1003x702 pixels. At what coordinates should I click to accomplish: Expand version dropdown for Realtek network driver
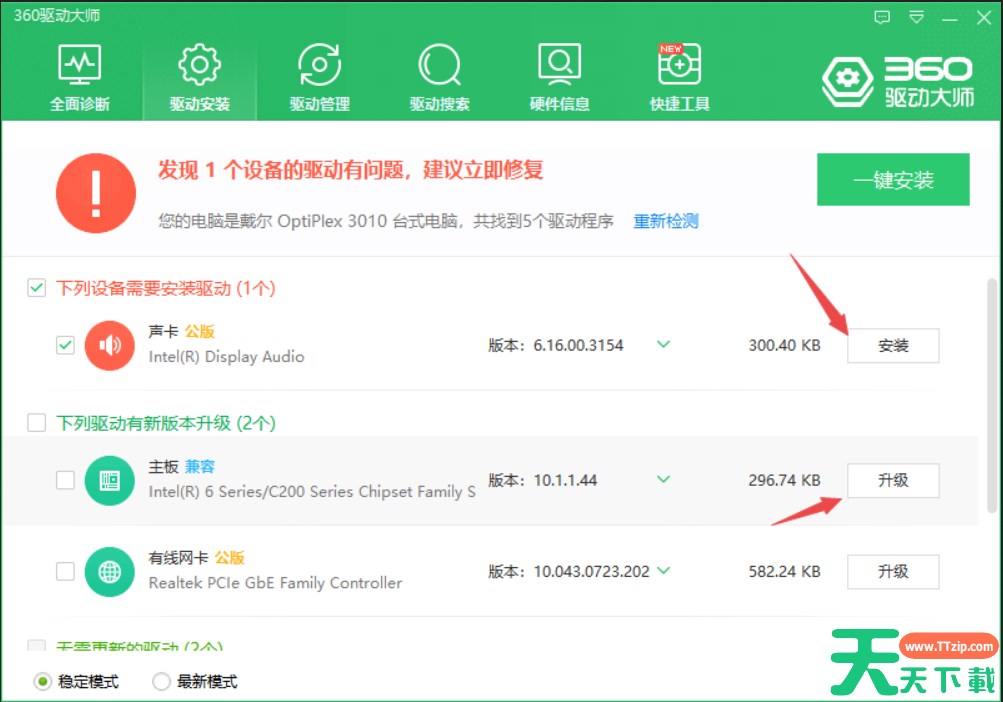coord(662,571)
